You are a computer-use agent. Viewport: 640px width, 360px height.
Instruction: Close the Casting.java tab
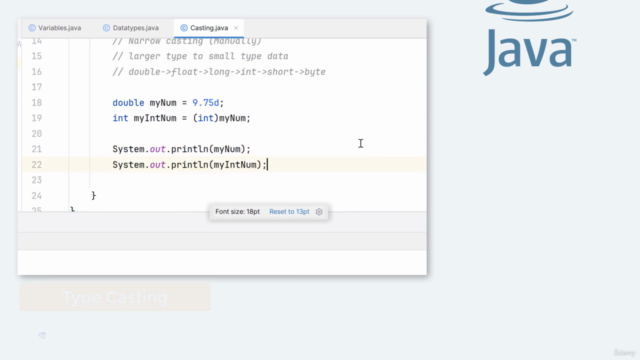(x=236, y=28)
